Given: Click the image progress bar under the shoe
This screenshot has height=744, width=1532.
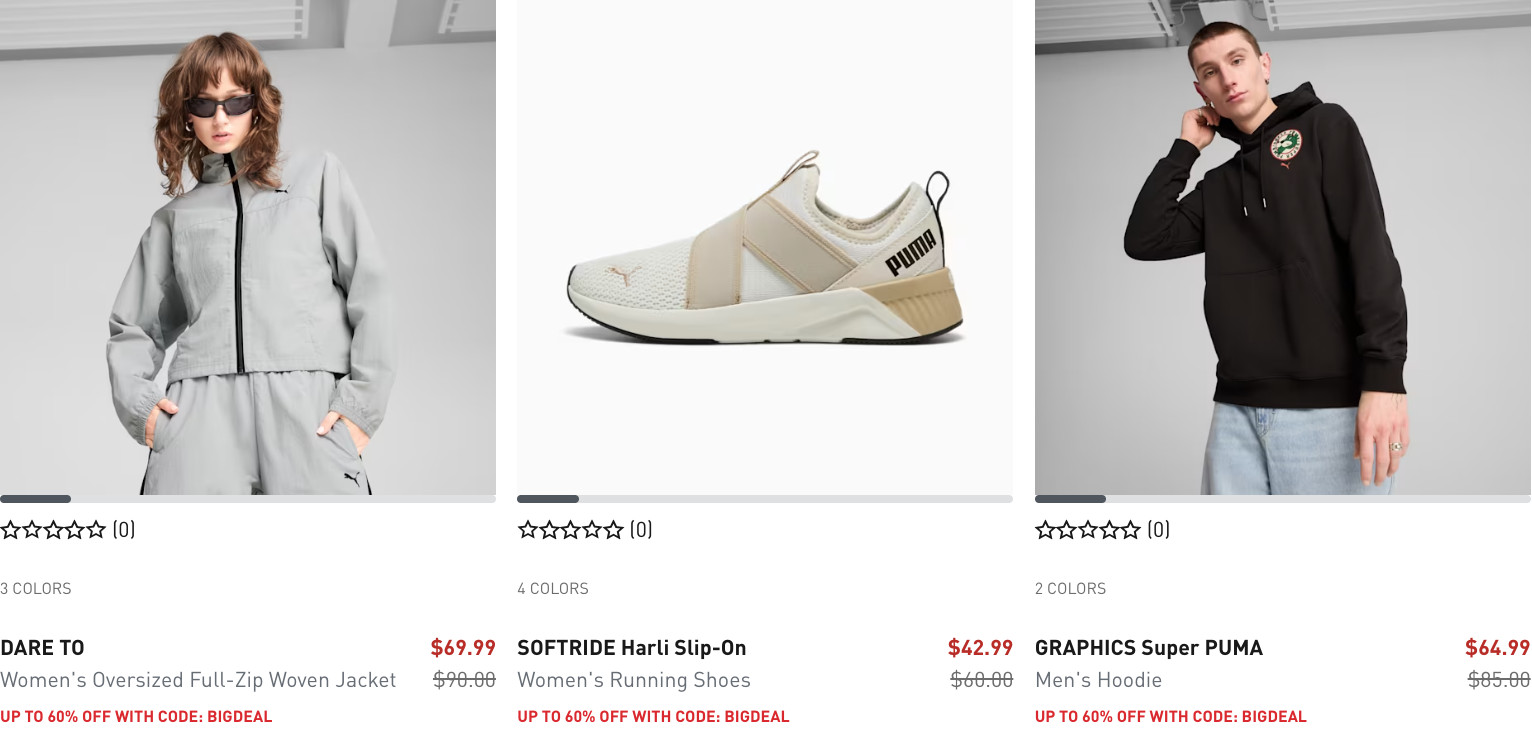Looking at the screenshot, I should tap(764, 499).
